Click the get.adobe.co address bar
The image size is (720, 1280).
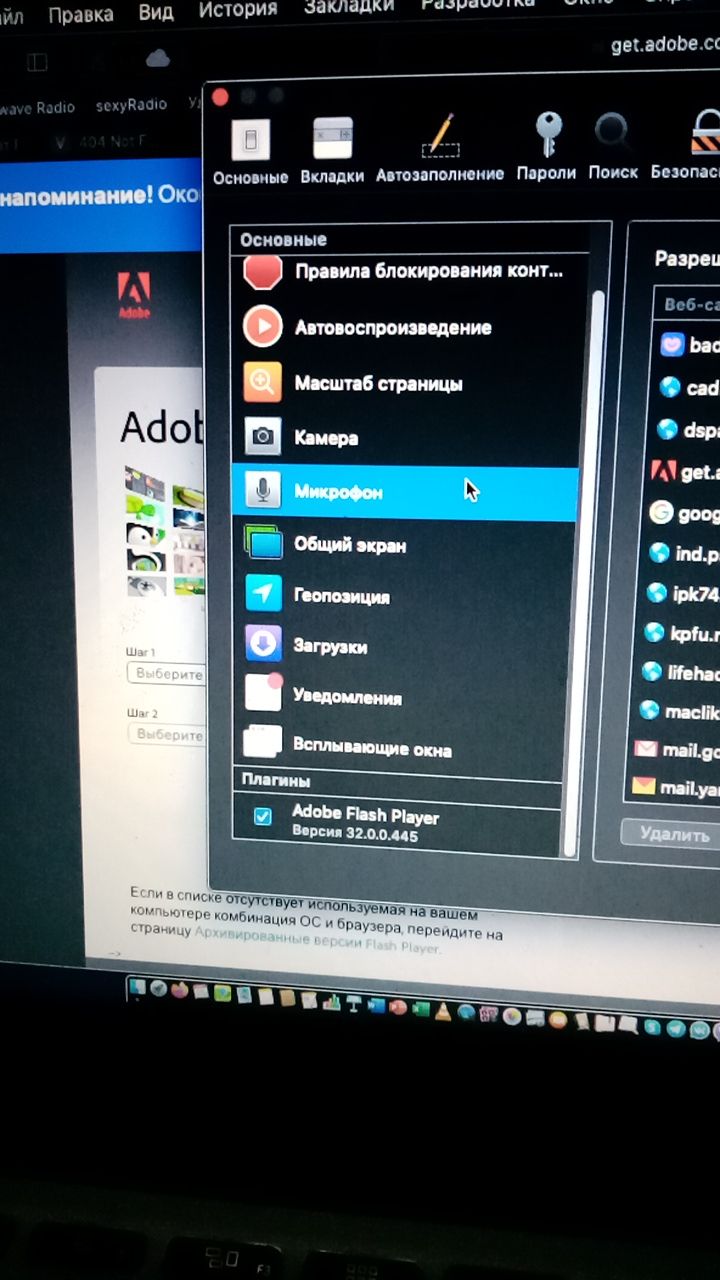click(665, 45)
